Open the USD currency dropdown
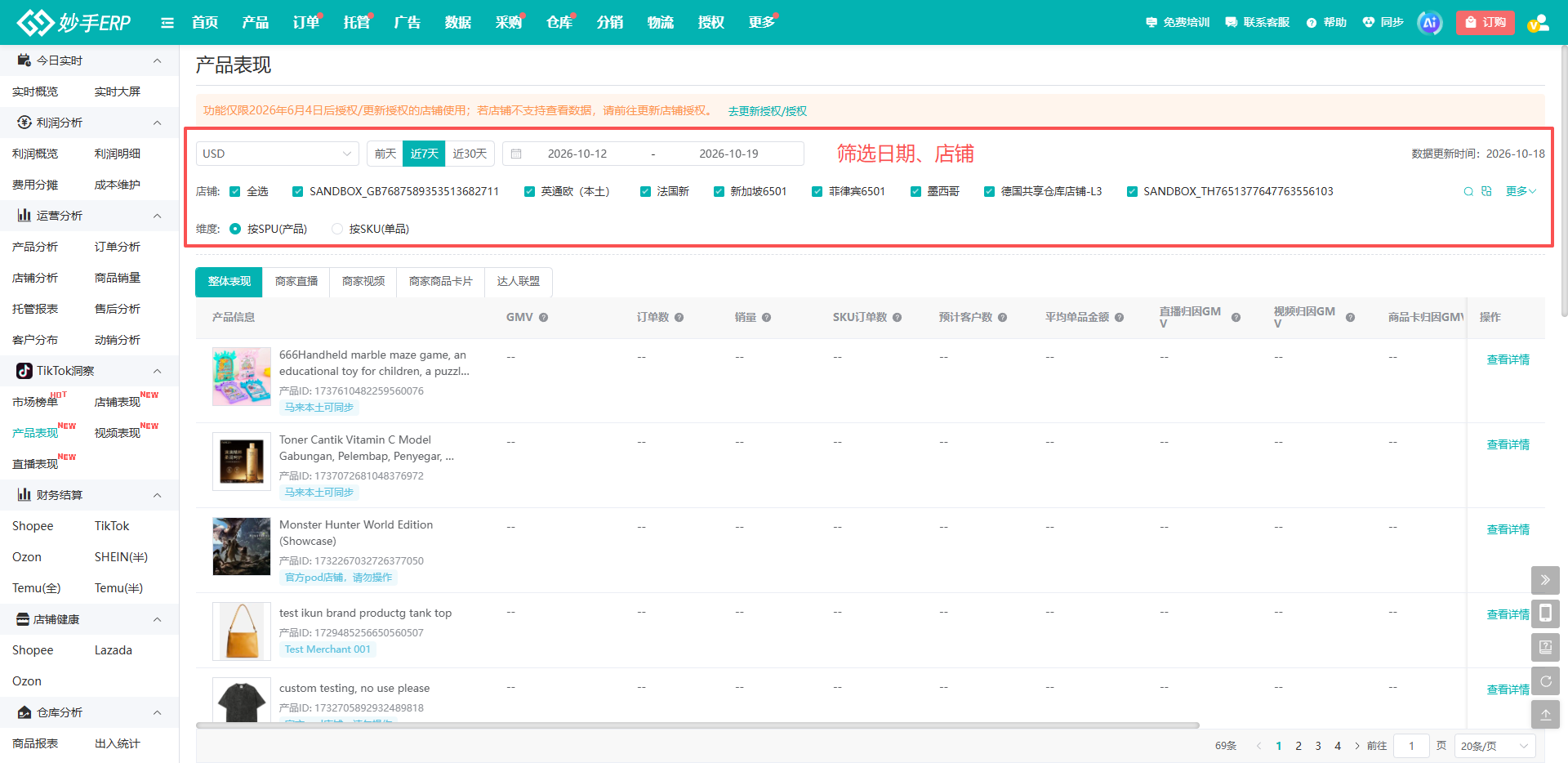Screen dimensions: 1568x763 (278, 154)
